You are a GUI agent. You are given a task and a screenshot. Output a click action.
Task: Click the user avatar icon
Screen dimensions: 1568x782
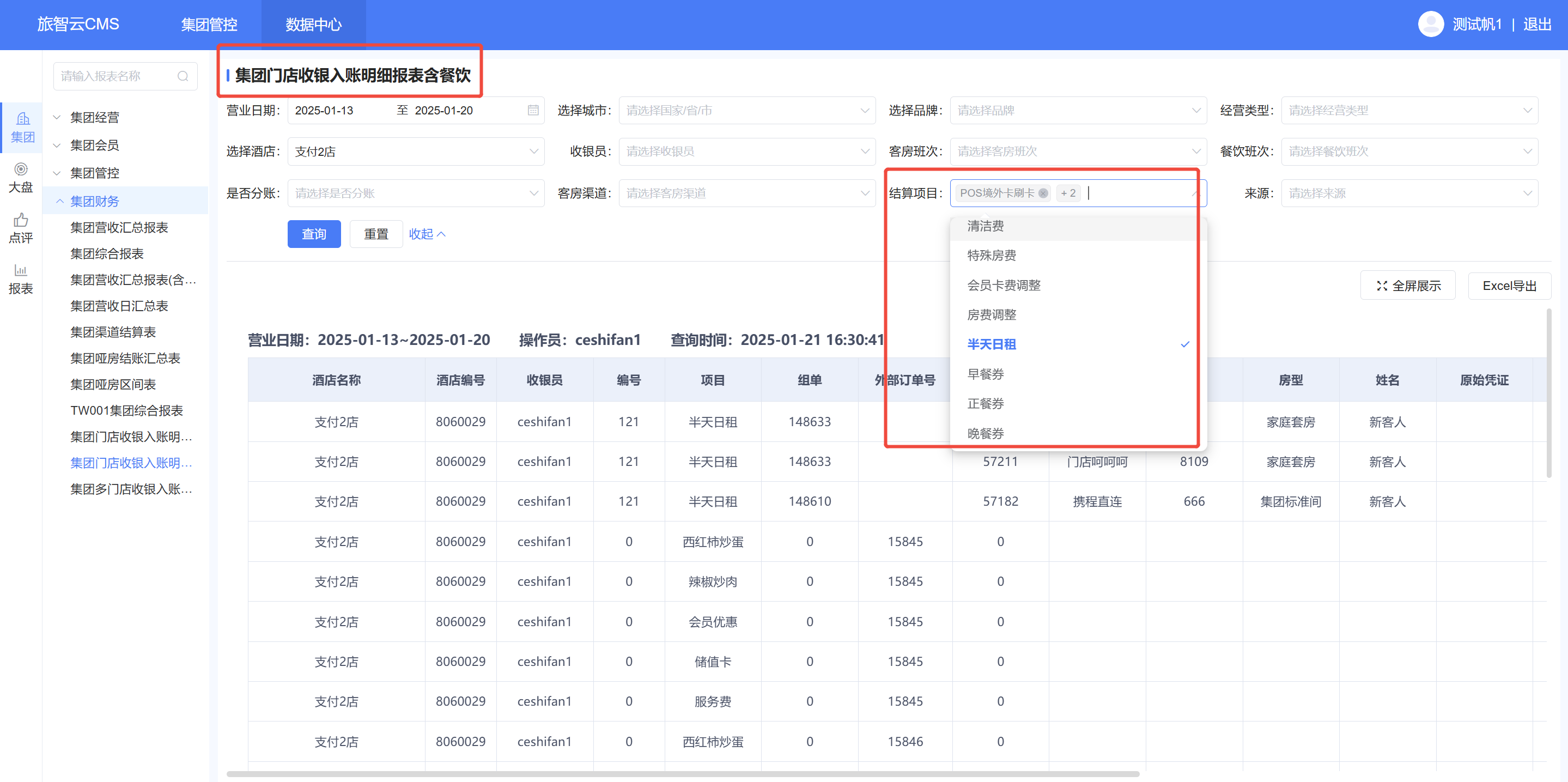1431,25
